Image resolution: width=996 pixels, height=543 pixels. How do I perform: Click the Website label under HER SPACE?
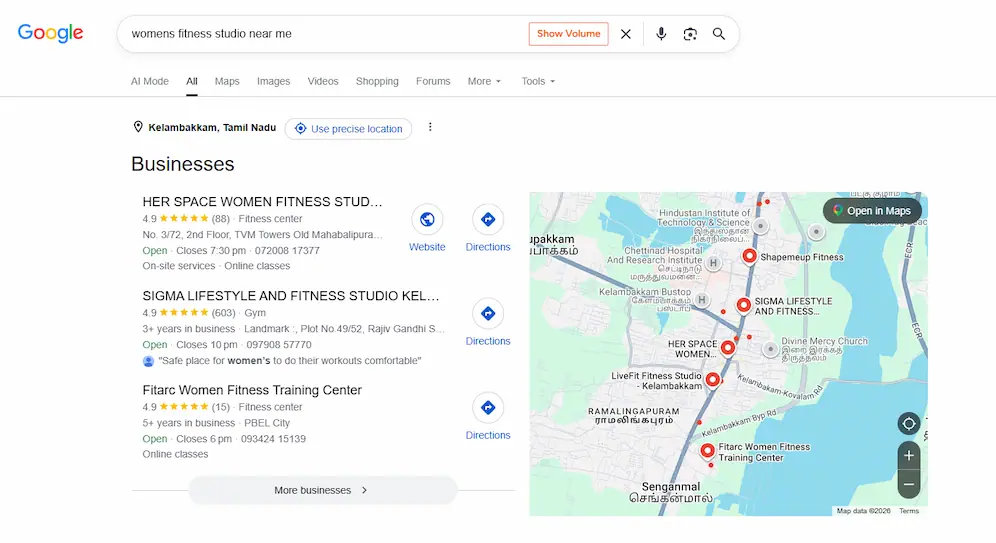tap(427, 247)
